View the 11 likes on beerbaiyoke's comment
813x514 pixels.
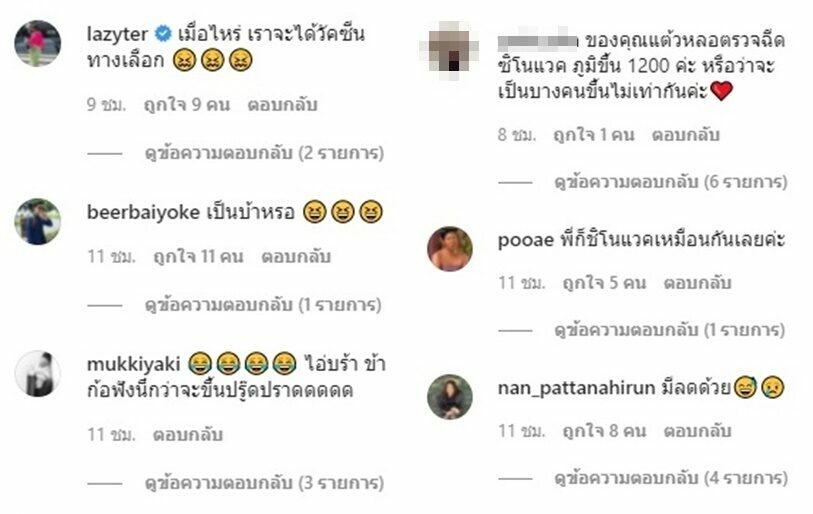tap(198, 257)
